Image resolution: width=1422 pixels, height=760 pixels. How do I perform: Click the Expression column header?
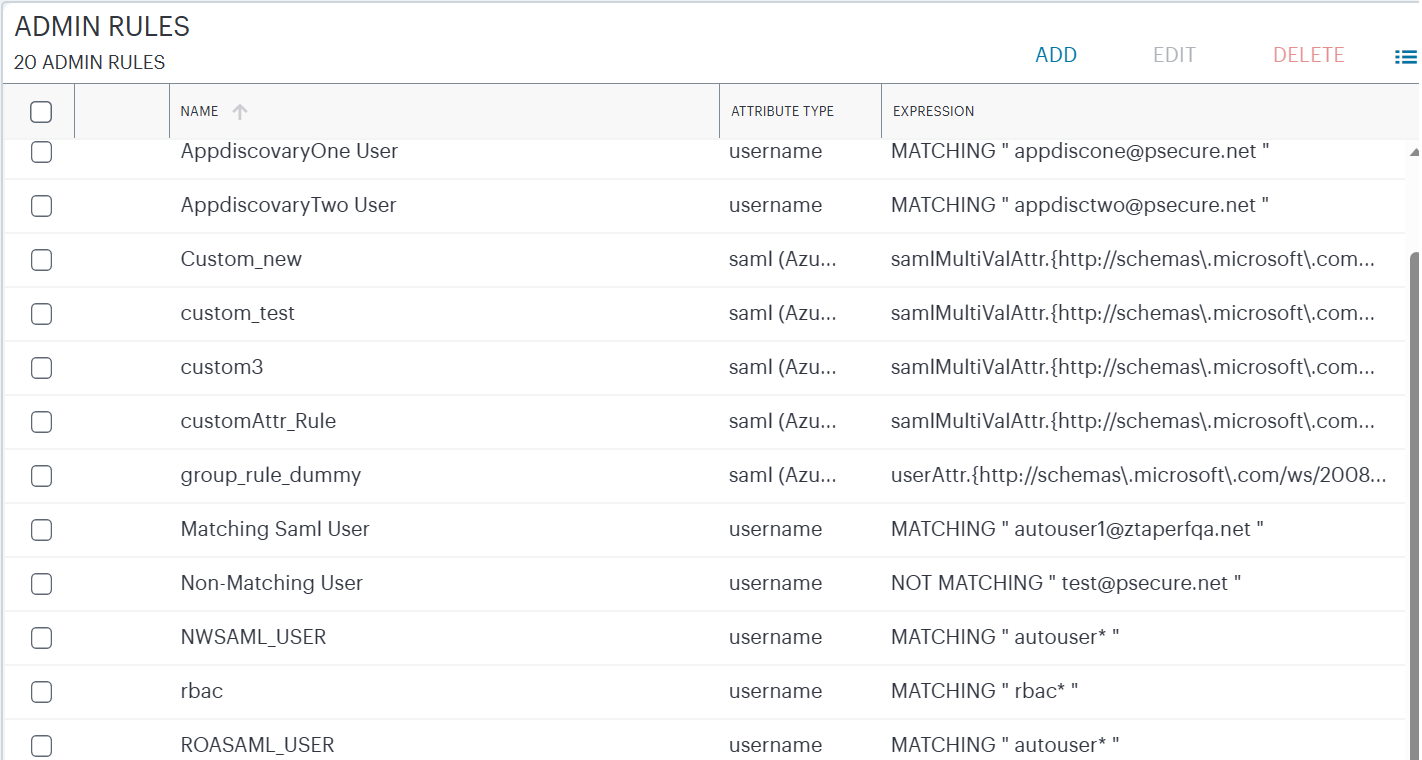point(933,112)
